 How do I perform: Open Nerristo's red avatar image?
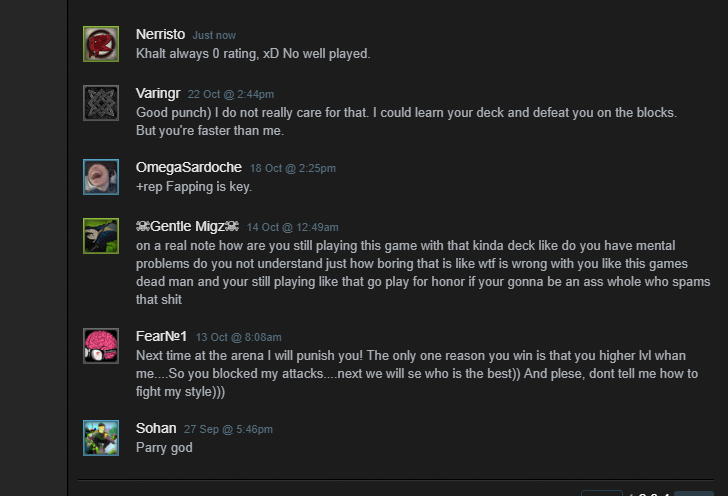(101, 44)
